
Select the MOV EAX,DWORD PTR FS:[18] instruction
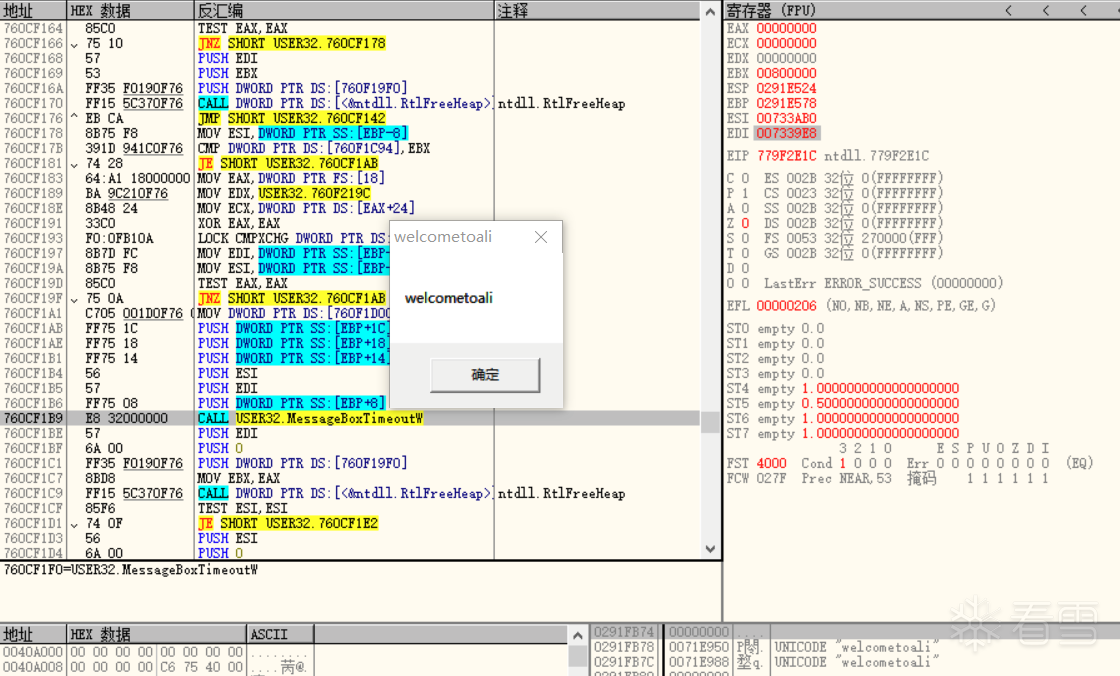click(291, 178)
